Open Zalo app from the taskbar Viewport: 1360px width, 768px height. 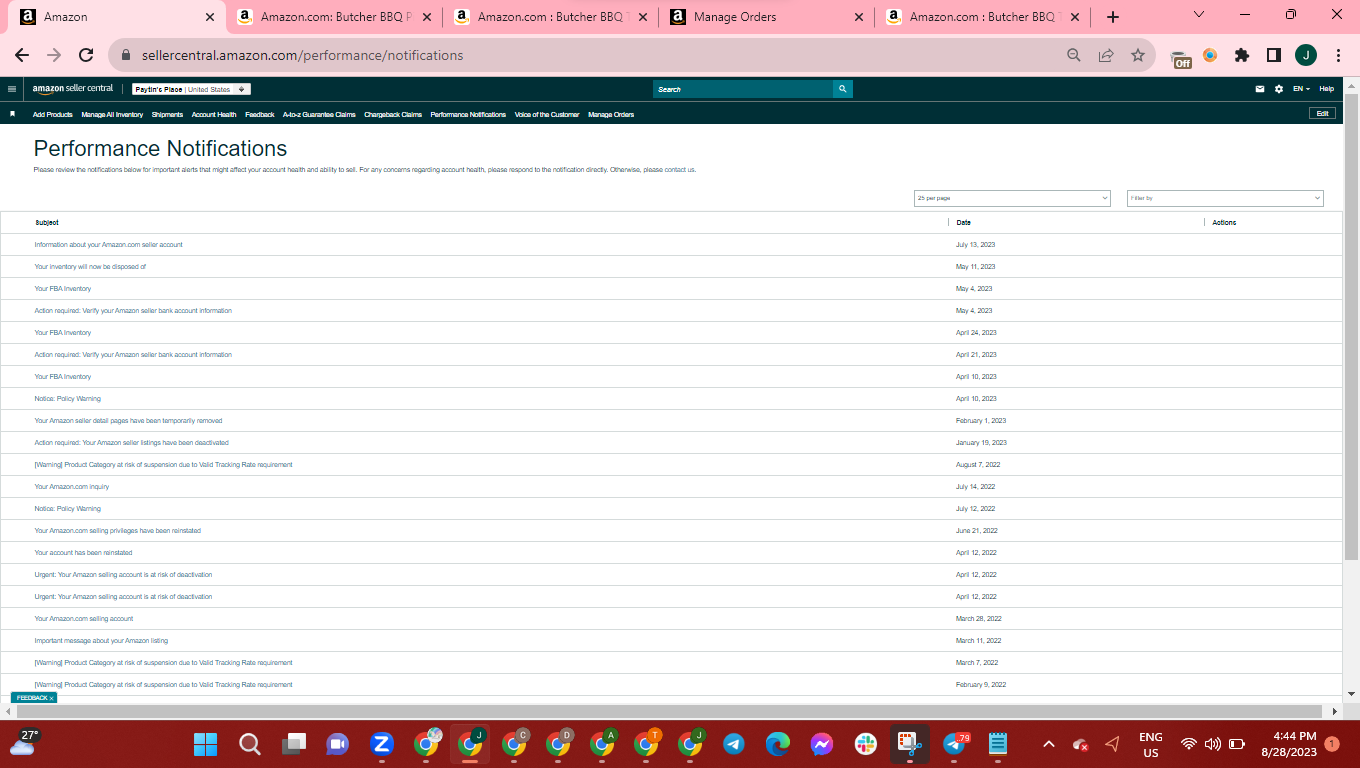[381, 744]
